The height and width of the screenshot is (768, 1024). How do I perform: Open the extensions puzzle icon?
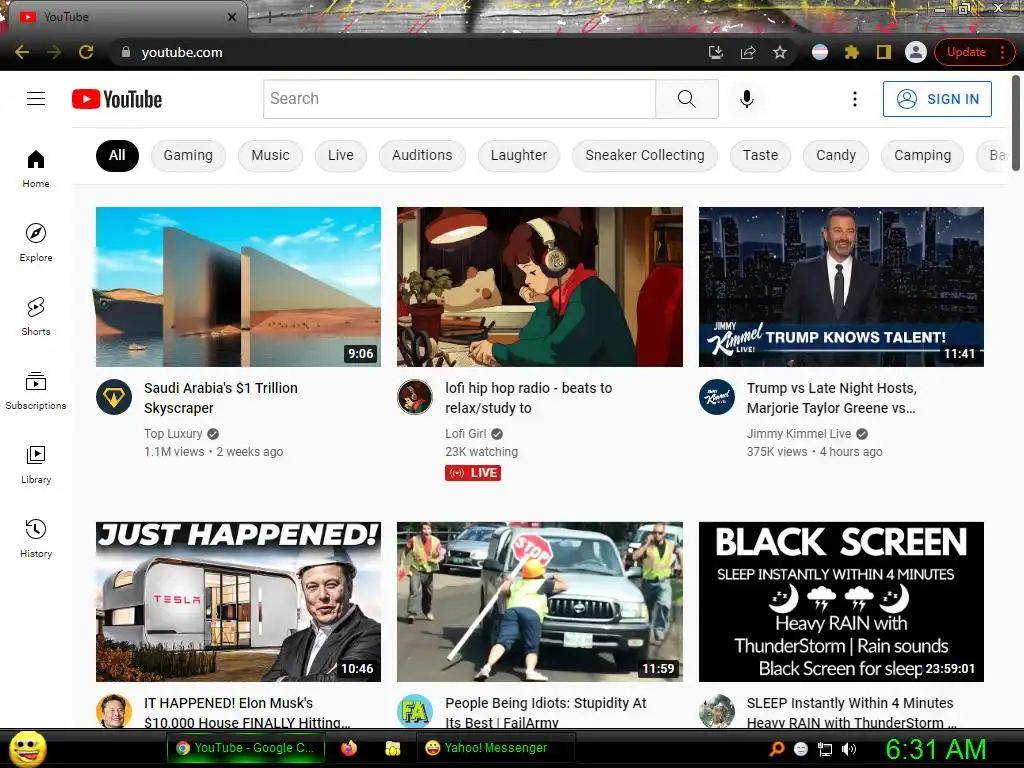852,52
